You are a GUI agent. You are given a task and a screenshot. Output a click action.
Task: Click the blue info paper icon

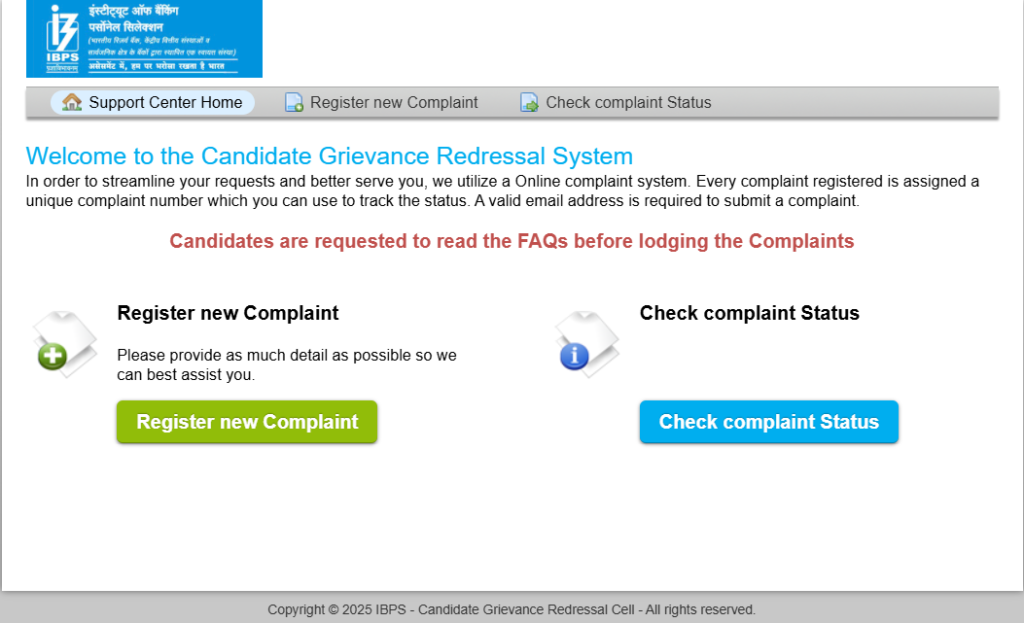[x=586, y=343]
